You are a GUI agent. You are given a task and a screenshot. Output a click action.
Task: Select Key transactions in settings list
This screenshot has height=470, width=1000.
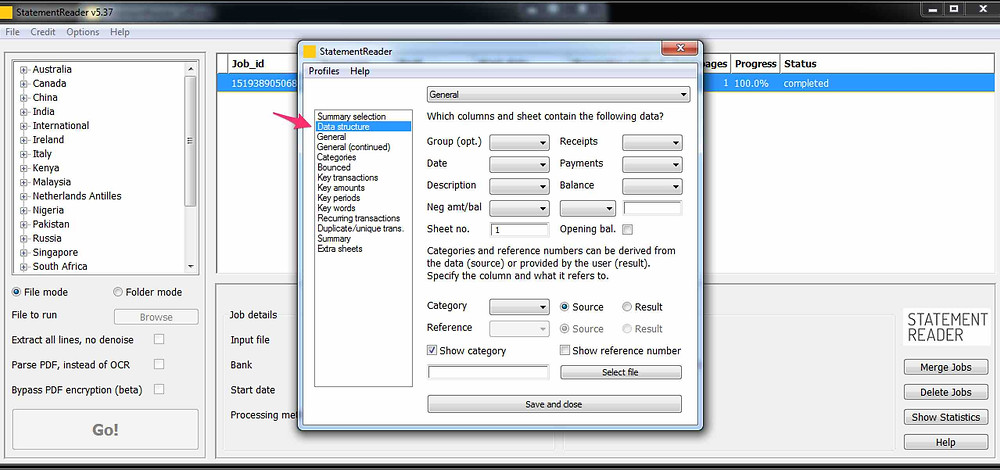(348, 177)
